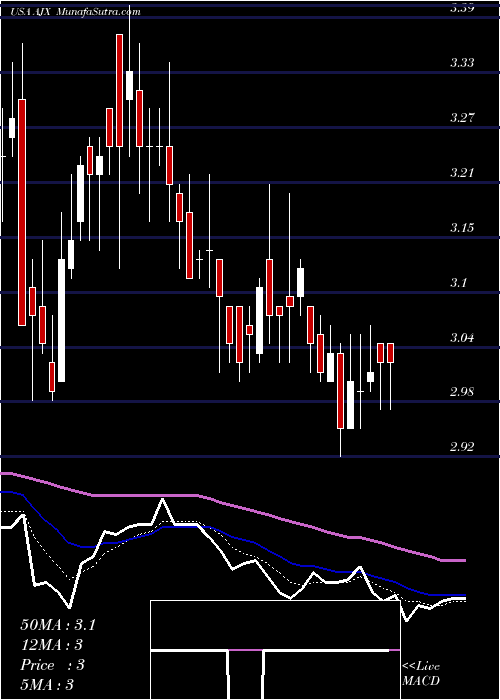Click the 3.33 price axis label
Viewport: 500px width, 700px height.
pyautogui.click(x=462, y=63)
